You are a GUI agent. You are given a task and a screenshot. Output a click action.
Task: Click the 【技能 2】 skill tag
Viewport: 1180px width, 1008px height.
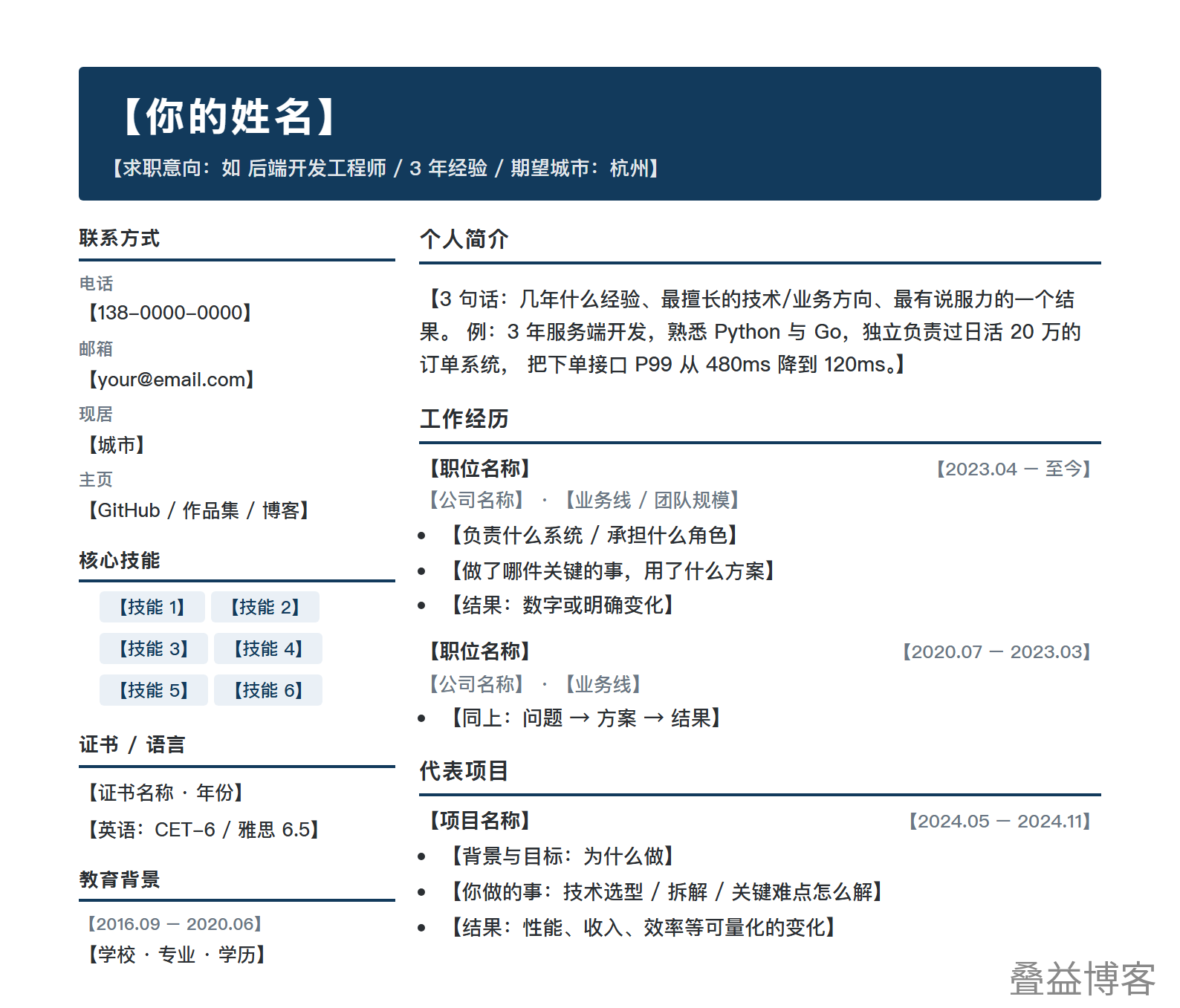265,607
